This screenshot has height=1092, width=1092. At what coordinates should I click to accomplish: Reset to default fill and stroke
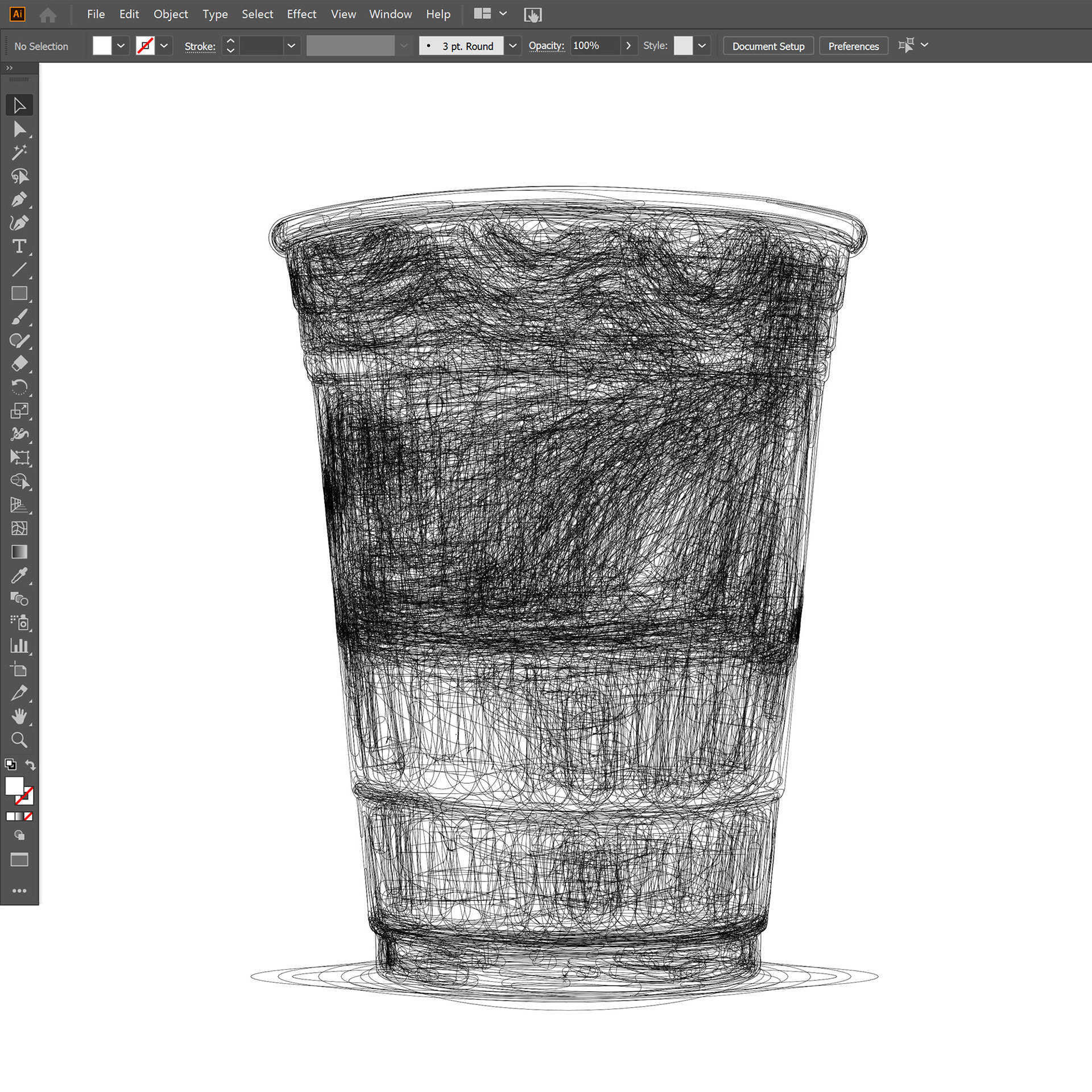click(10, 764)
